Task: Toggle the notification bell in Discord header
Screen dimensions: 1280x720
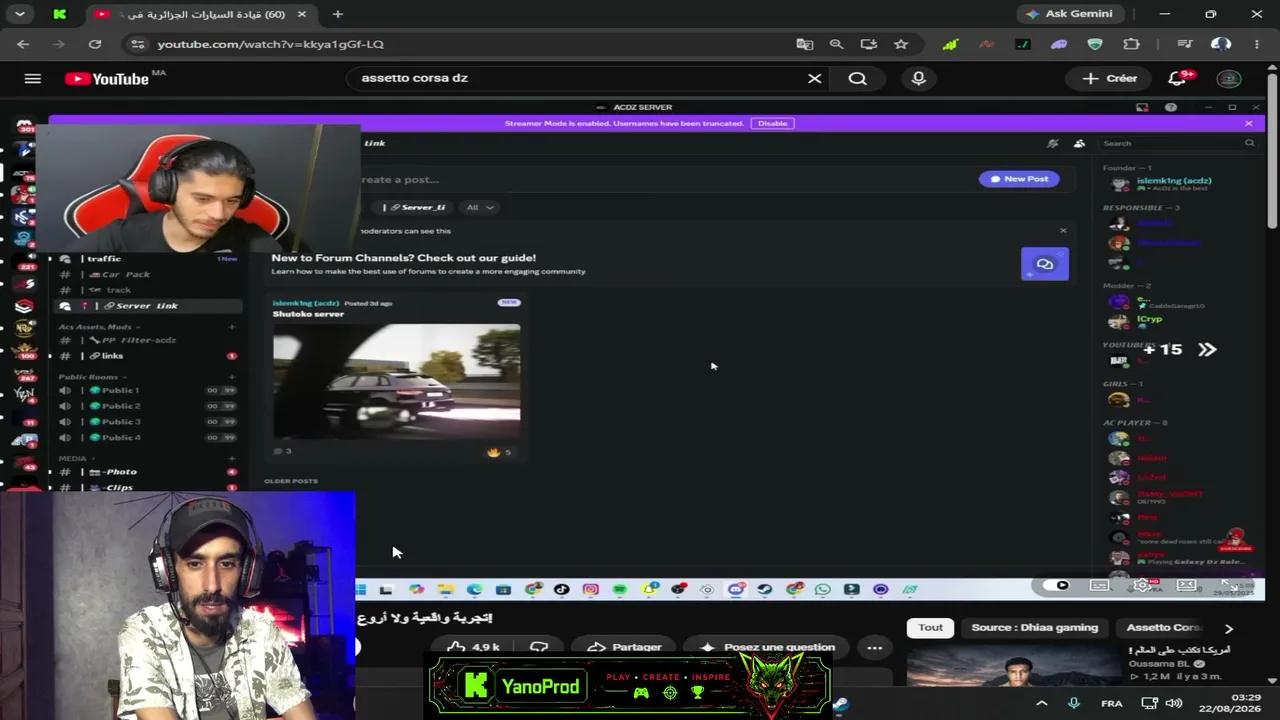Action: 1052,143
